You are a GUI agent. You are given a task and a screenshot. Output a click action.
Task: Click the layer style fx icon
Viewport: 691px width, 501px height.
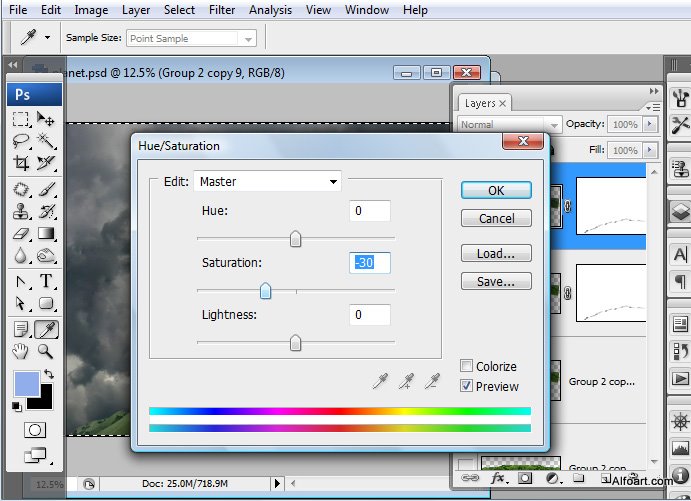[498, 479]
